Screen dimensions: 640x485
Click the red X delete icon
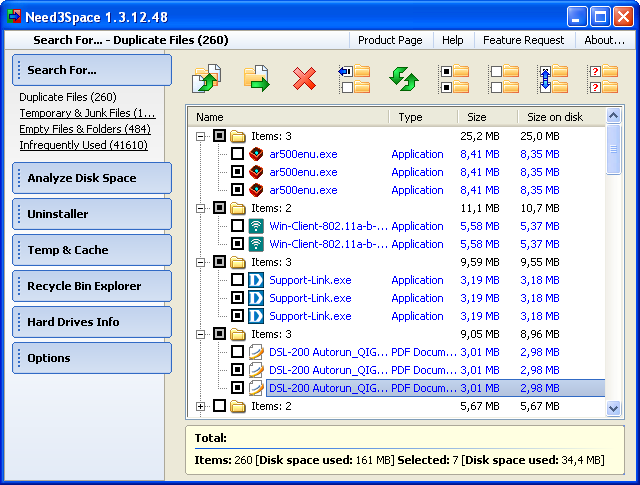pos(304,78)
